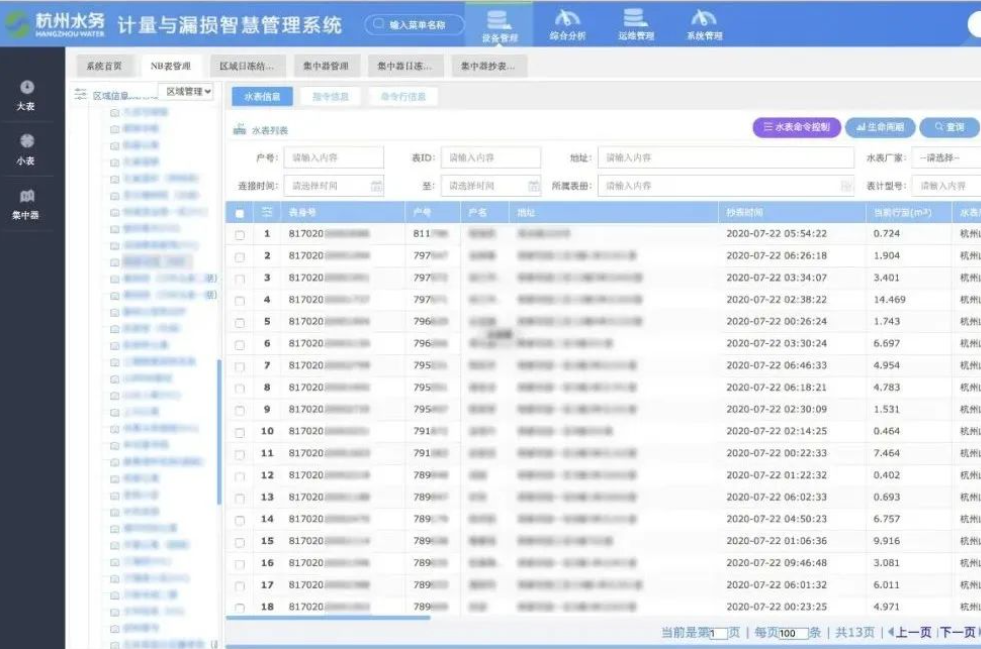Click the 查询 search button
Screen dimensions: 981x649
pos(949,128)
